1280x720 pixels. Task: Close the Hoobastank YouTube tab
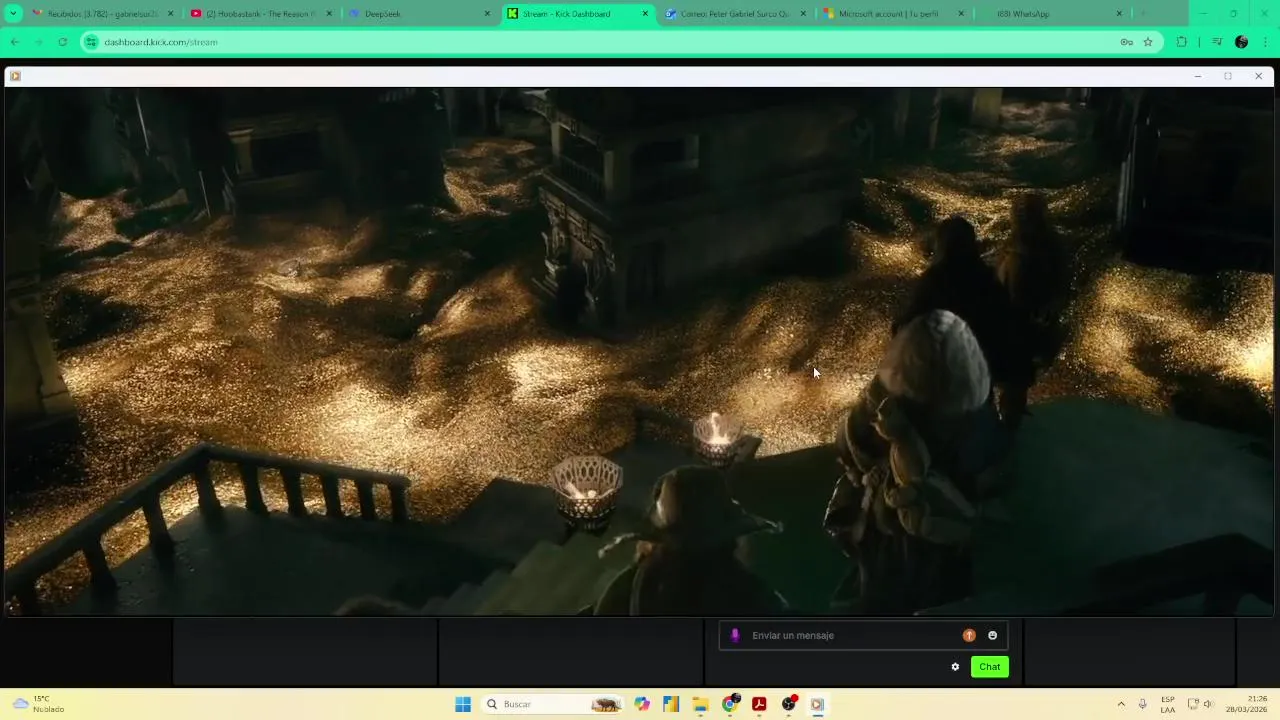click(x=329, y=14)
